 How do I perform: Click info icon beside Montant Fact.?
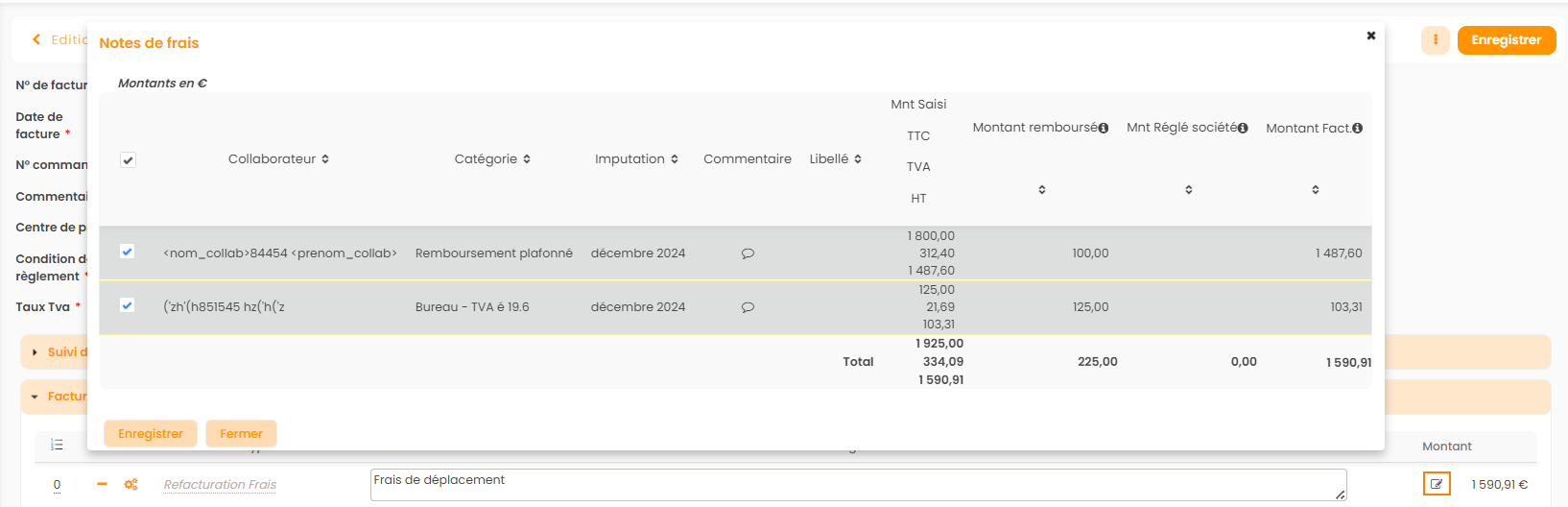pos(1357,129)
